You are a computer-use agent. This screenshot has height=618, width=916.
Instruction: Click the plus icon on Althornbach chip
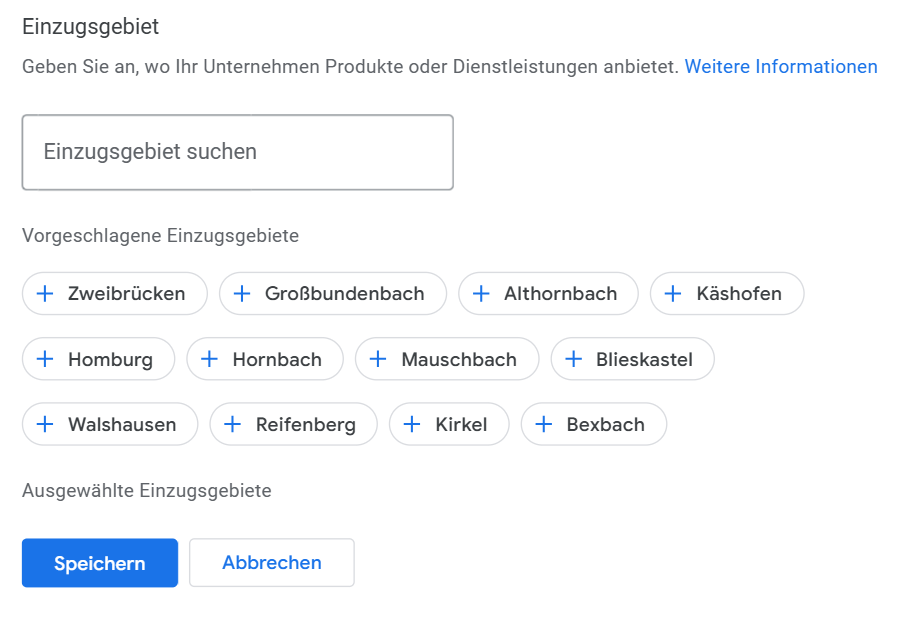481,293
